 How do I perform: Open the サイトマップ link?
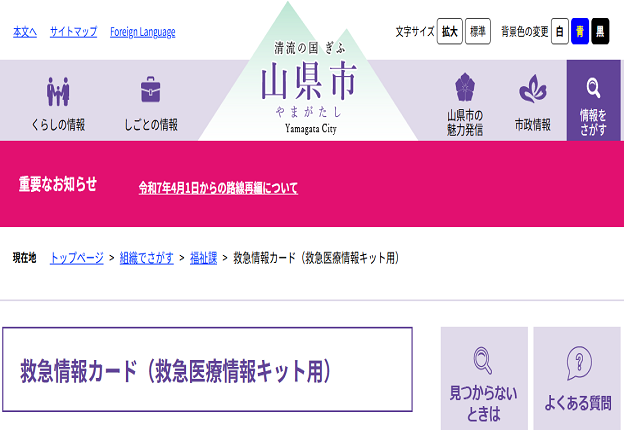(x=73, y=32)
